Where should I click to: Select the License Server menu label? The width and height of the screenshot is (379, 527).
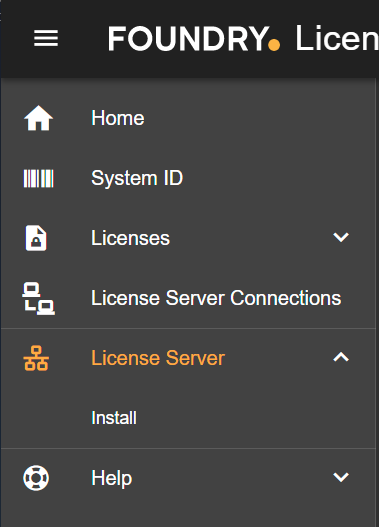158,358
